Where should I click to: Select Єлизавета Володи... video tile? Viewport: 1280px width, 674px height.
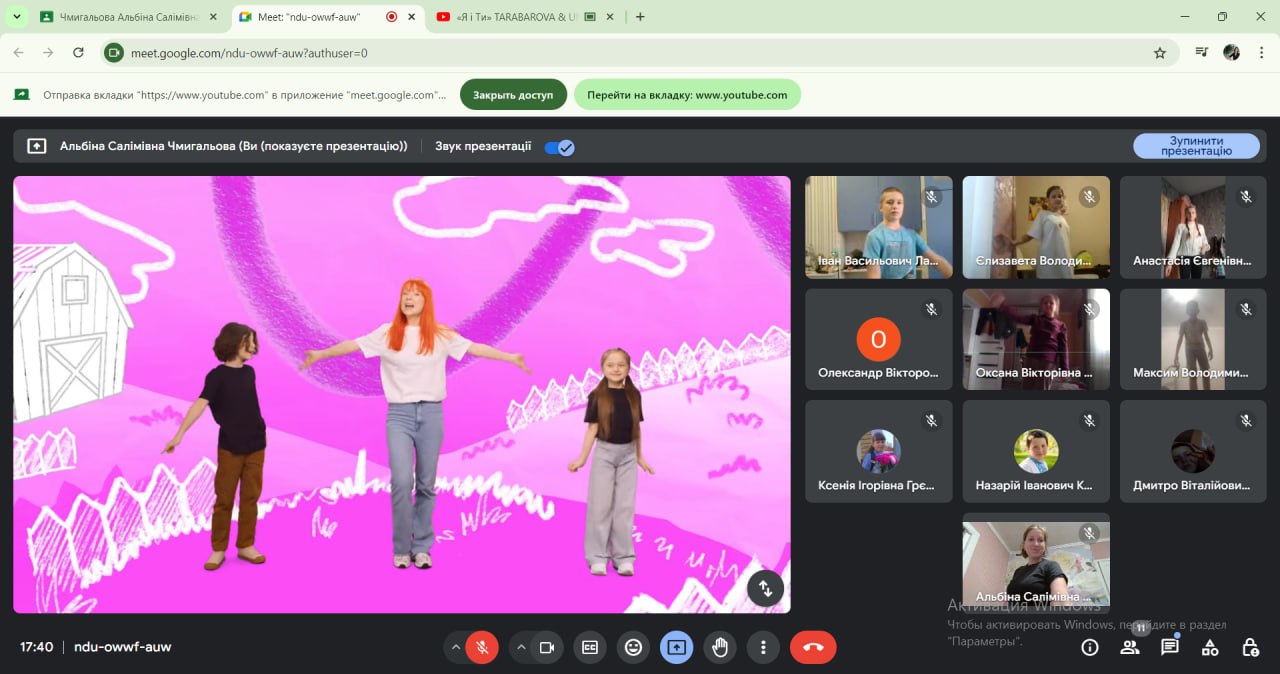tap(1036, 227)
